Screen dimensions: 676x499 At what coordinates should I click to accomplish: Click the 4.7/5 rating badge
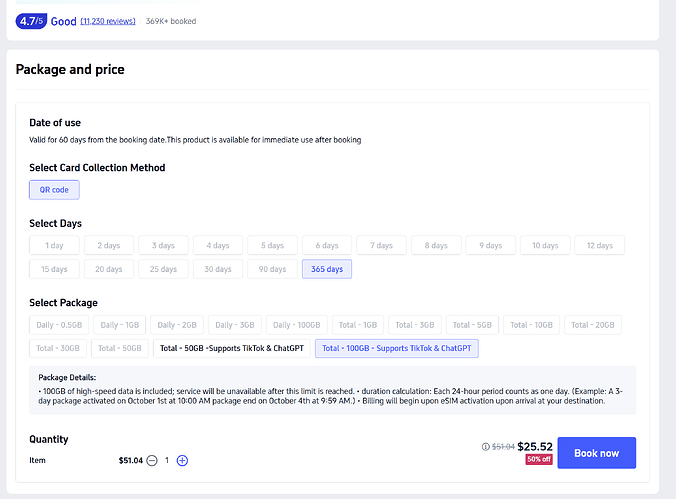coord(33,20)
